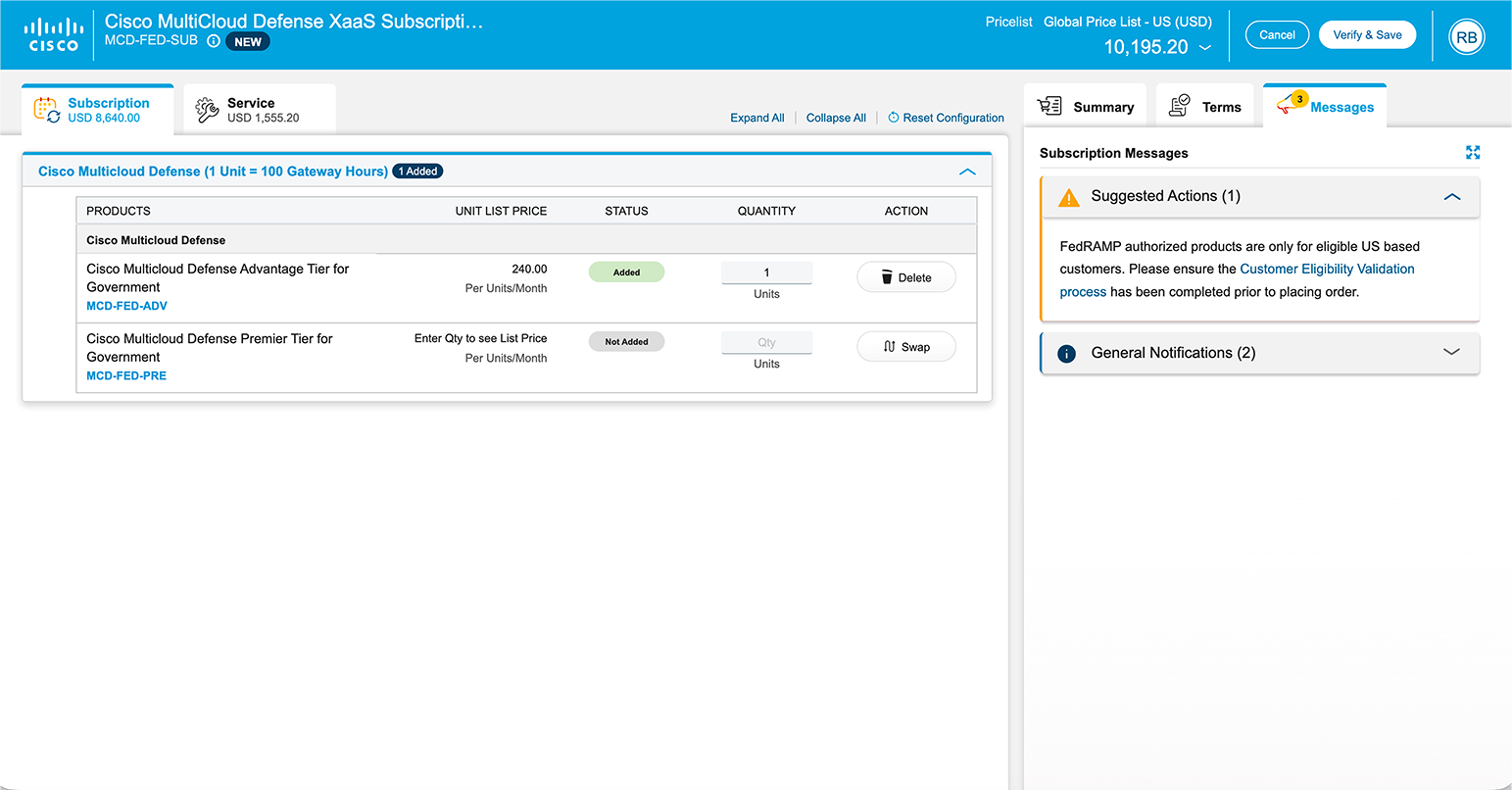Click the General Notifications info icon
This screenshot has width=1512, height=790.
click(1067, 354)
